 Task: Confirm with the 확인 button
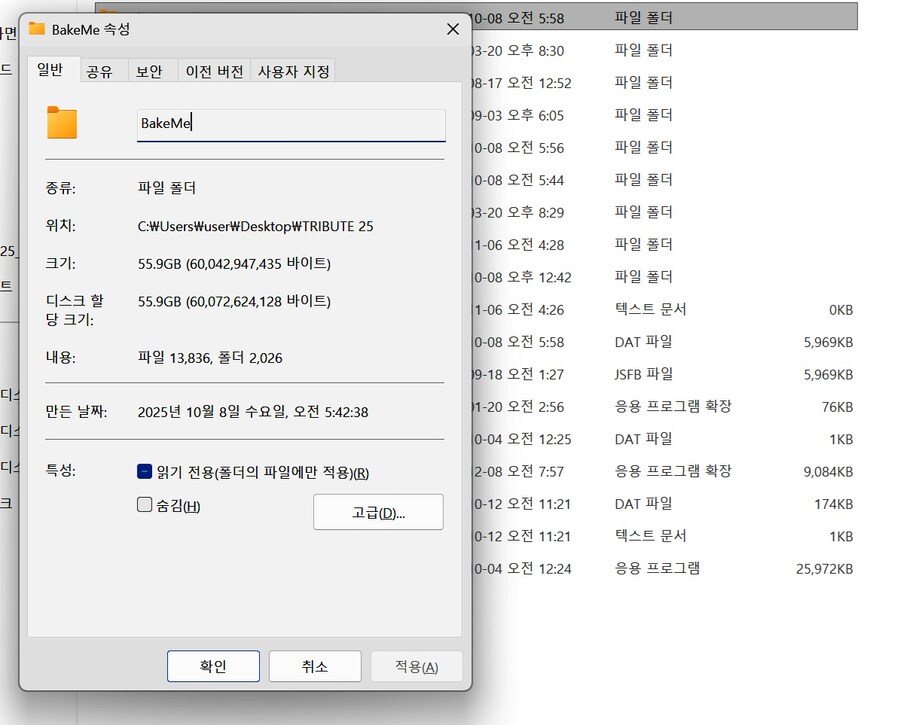213,666
